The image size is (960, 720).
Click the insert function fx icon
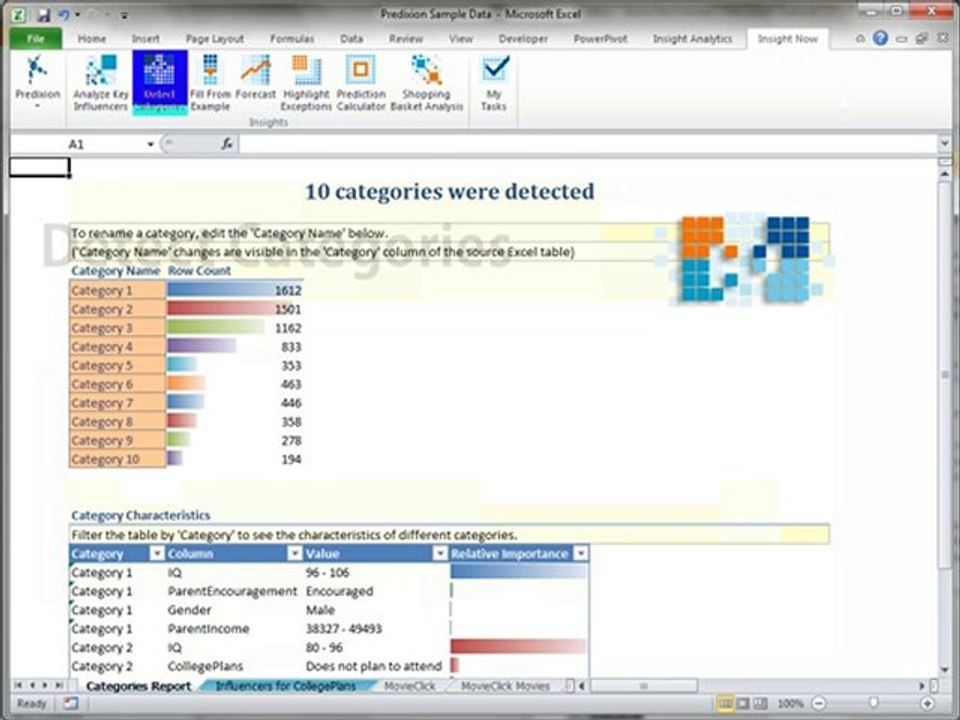[x=227, y=144]
